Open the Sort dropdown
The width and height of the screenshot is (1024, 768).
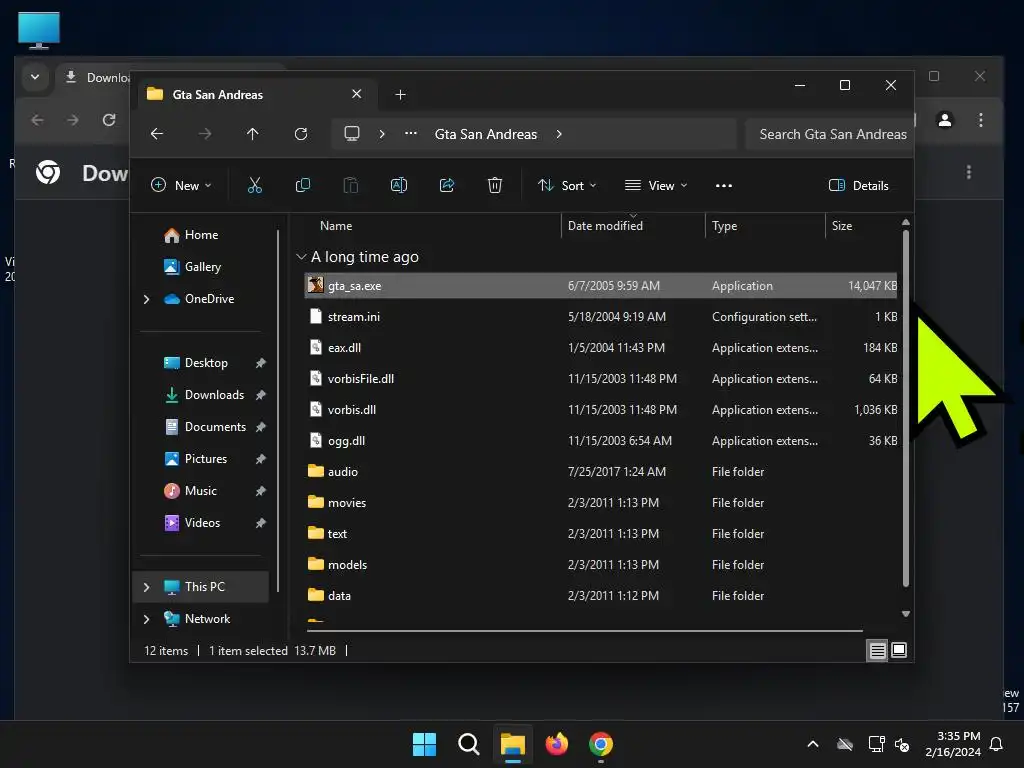coord(567,185)
